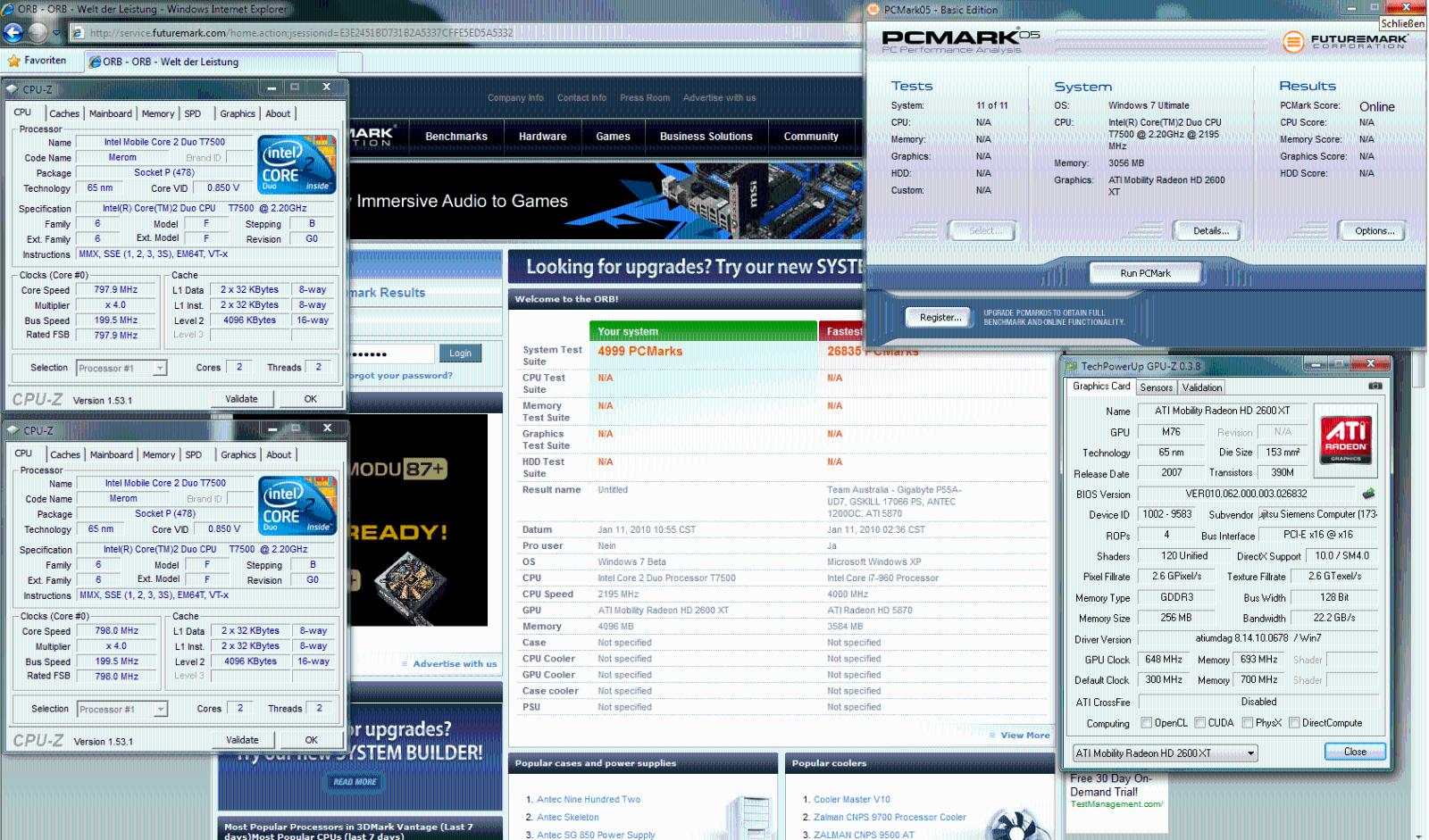The image size is (1429, 840).
Task: Click Internet Explorer forward arrow button
Action: tap(38, 33)
